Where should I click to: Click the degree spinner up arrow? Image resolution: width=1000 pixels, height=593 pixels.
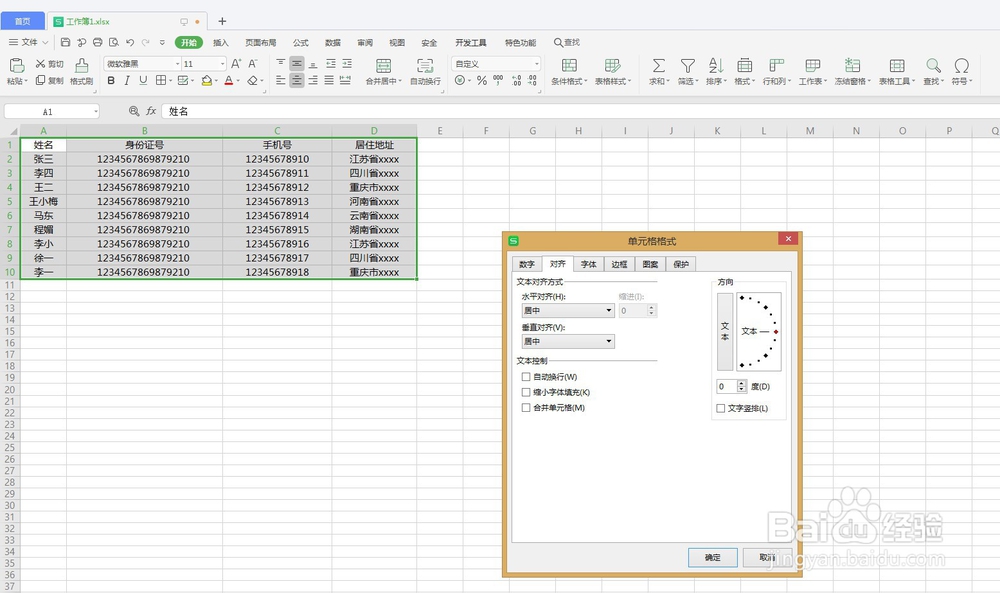(741, 383)
